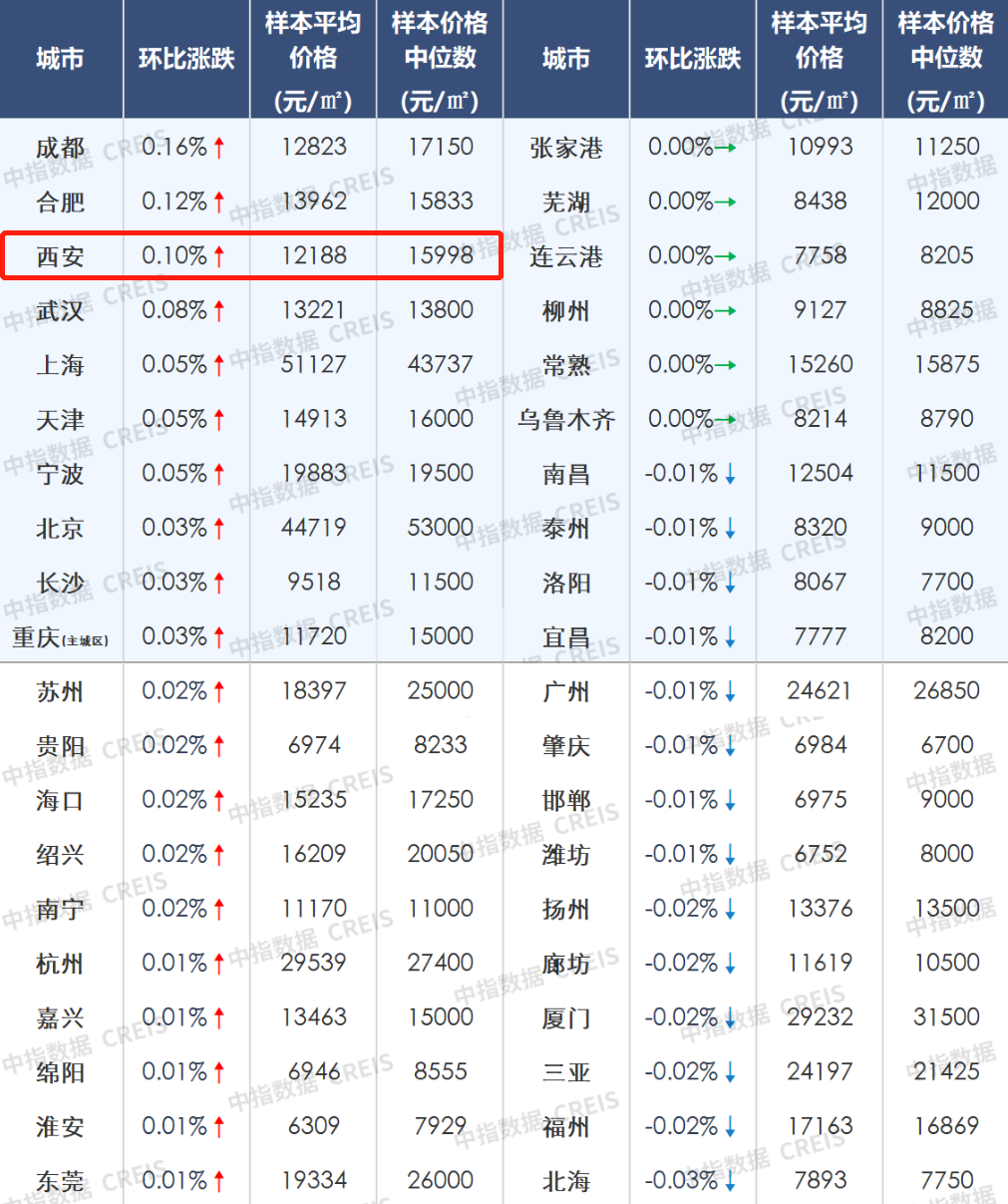Select the city cell 苏州
The image size is (1008, 1204).
coord(60,691)
